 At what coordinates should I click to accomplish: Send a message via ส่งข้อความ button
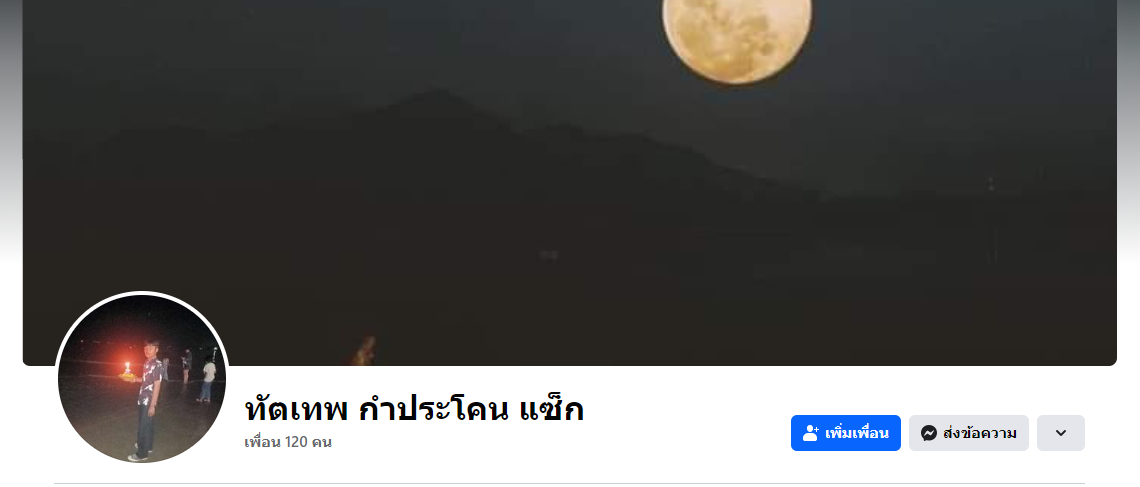click(x=968, y=433)
